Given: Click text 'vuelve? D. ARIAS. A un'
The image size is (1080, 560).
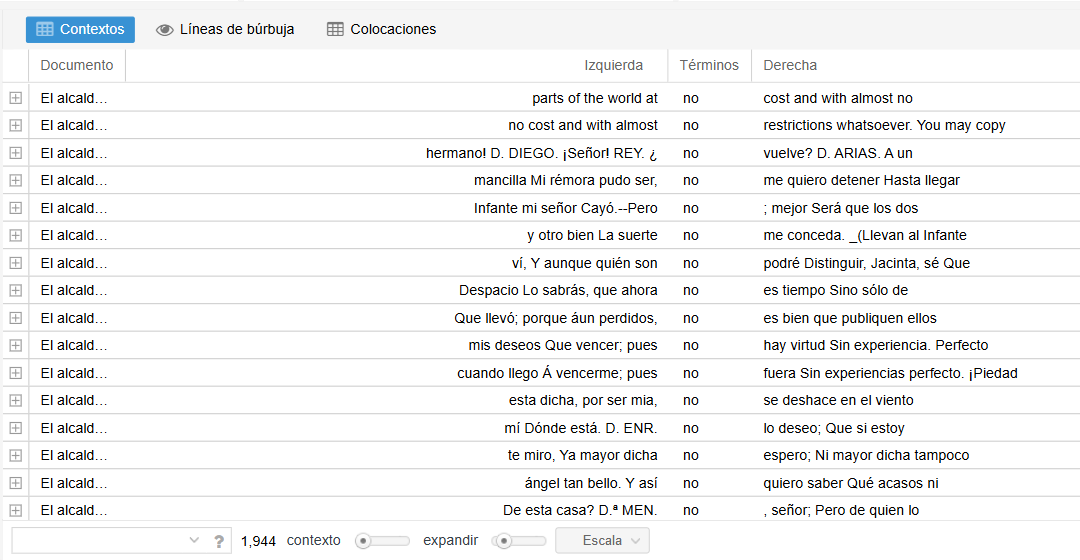Looking at the screenshot, I should 838,153.
